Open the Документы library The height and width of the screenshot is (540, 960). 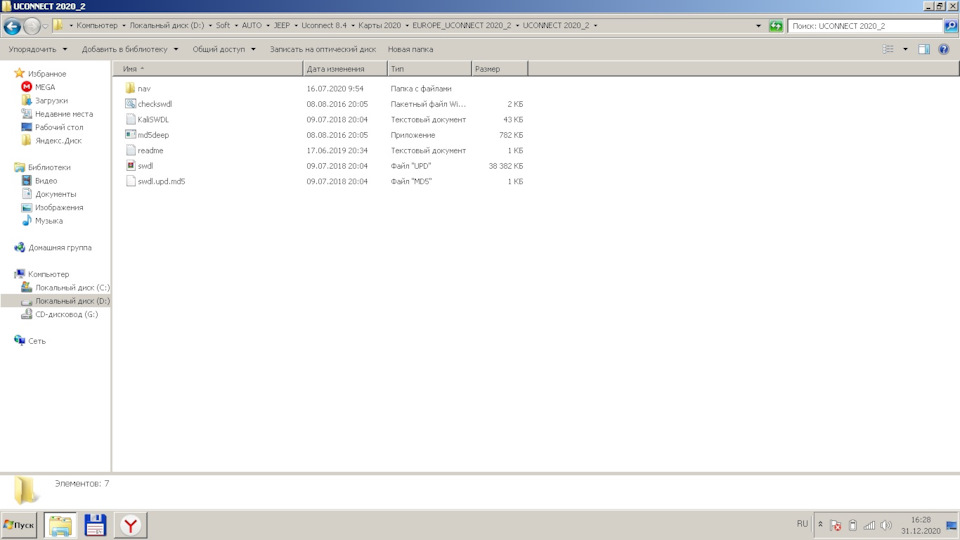56,194
